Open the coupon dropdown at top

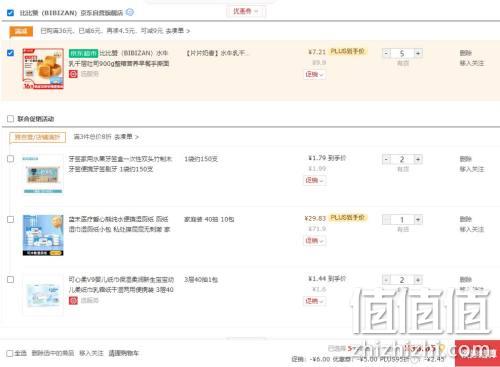tap(246, 11)
